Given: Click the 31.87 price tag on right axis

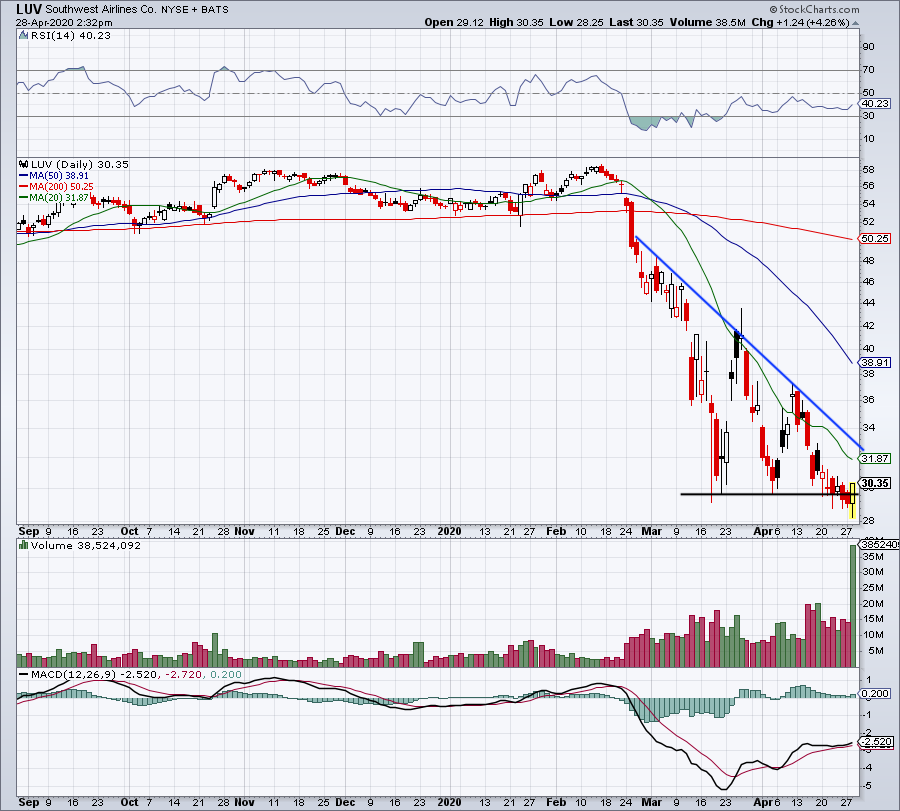Looking at the screenshot, I should pyautogui.click(x=875, y=459).
